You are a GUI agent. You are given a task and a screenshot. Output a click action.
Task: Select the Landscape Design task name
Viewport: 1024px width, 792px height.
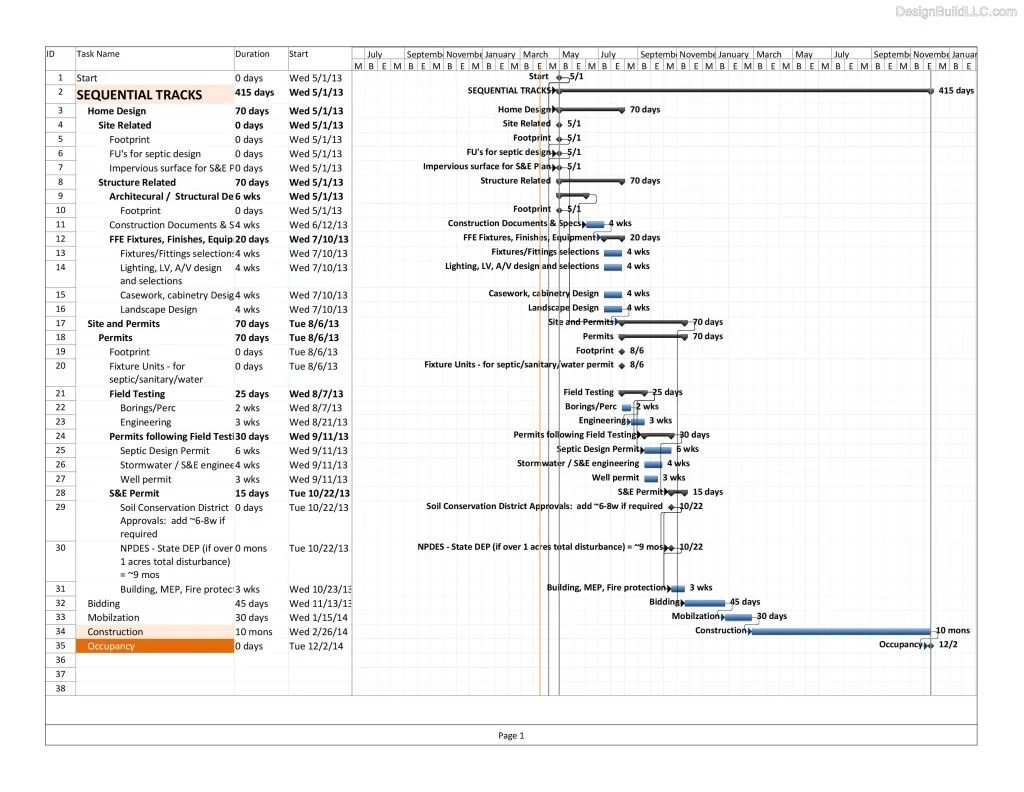click(x=159, y=309)
